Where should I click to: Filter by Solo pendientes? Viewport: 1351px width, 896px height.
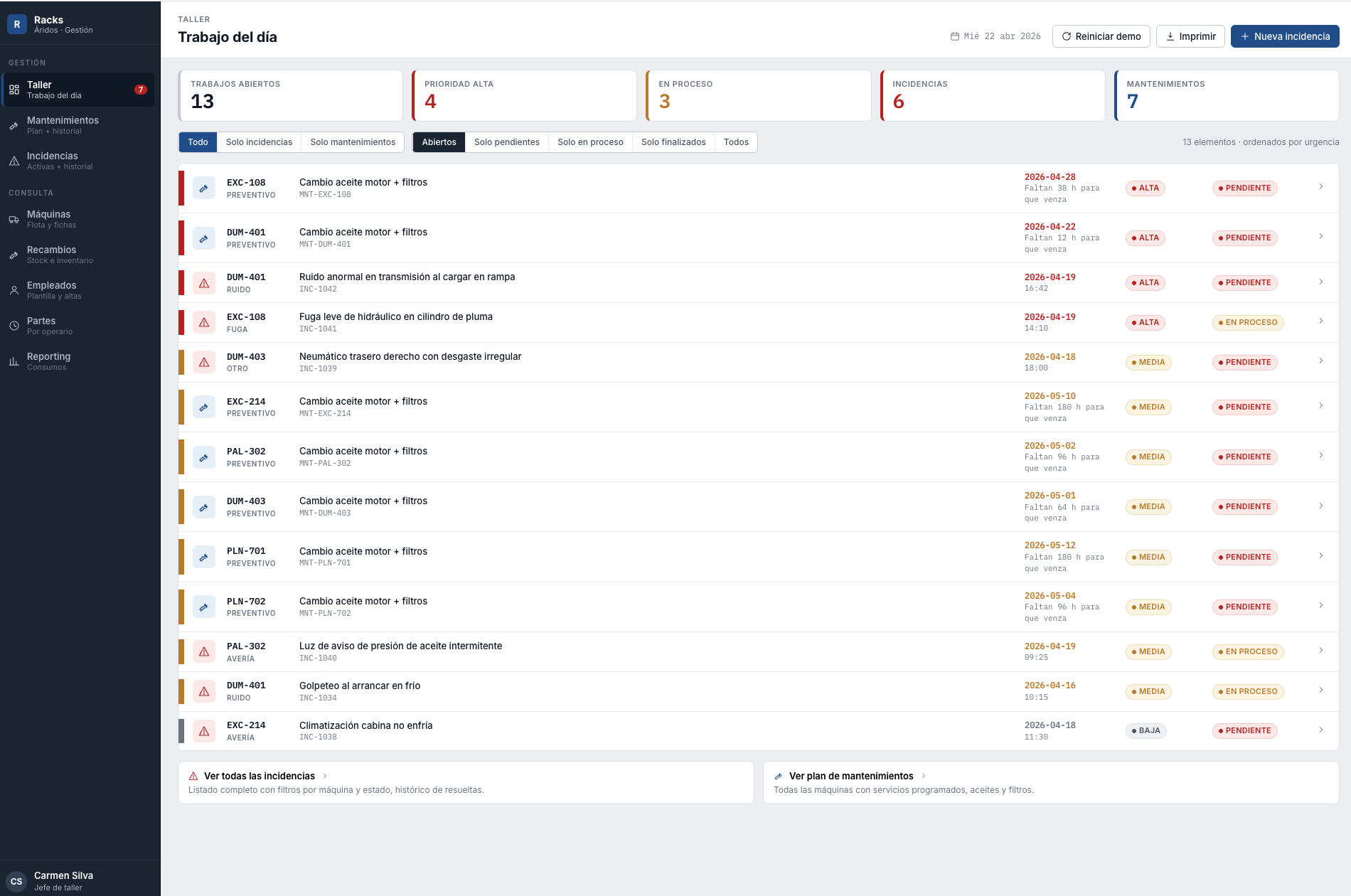click(x=507, y=142)
